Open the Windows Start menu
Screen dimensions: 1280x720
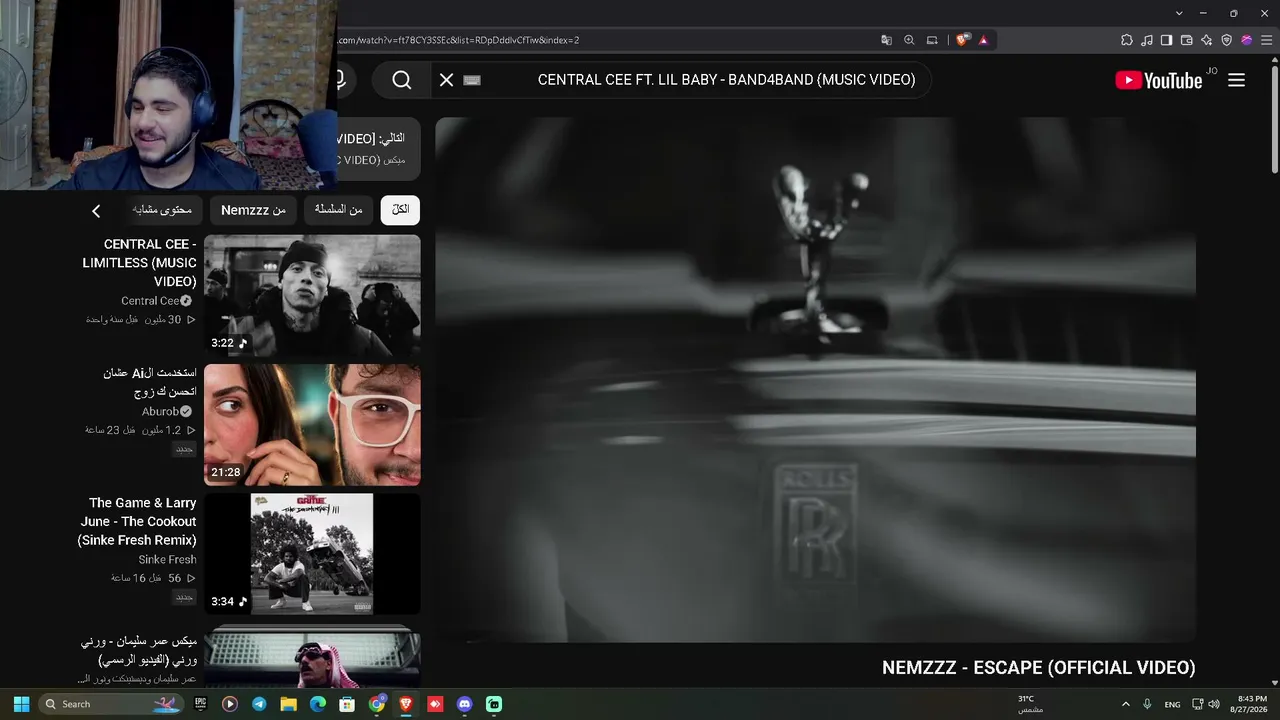tap(21, 704)
